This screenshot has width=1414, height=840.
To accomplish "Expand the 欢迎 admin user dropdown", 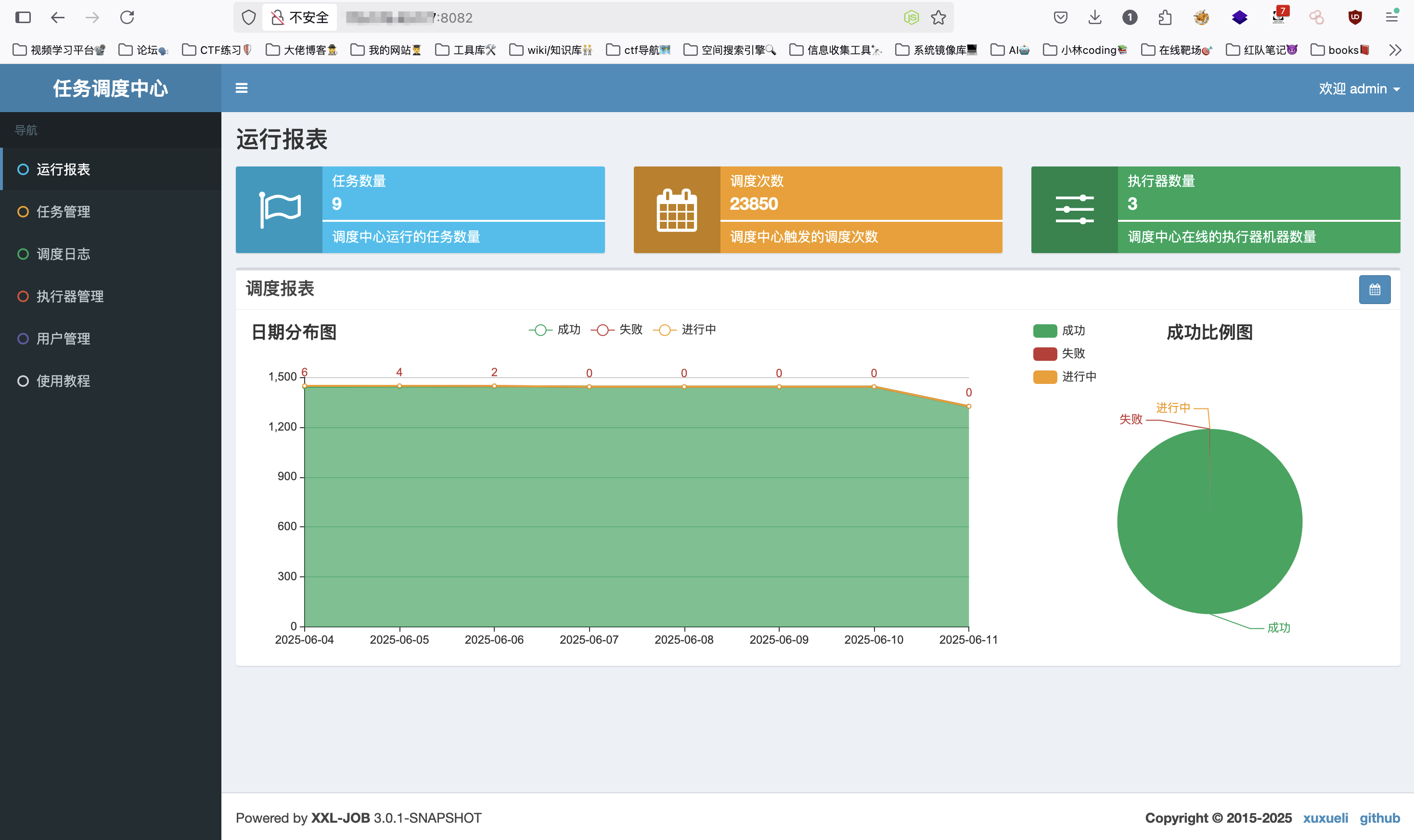I will [x=1359, y=89].
